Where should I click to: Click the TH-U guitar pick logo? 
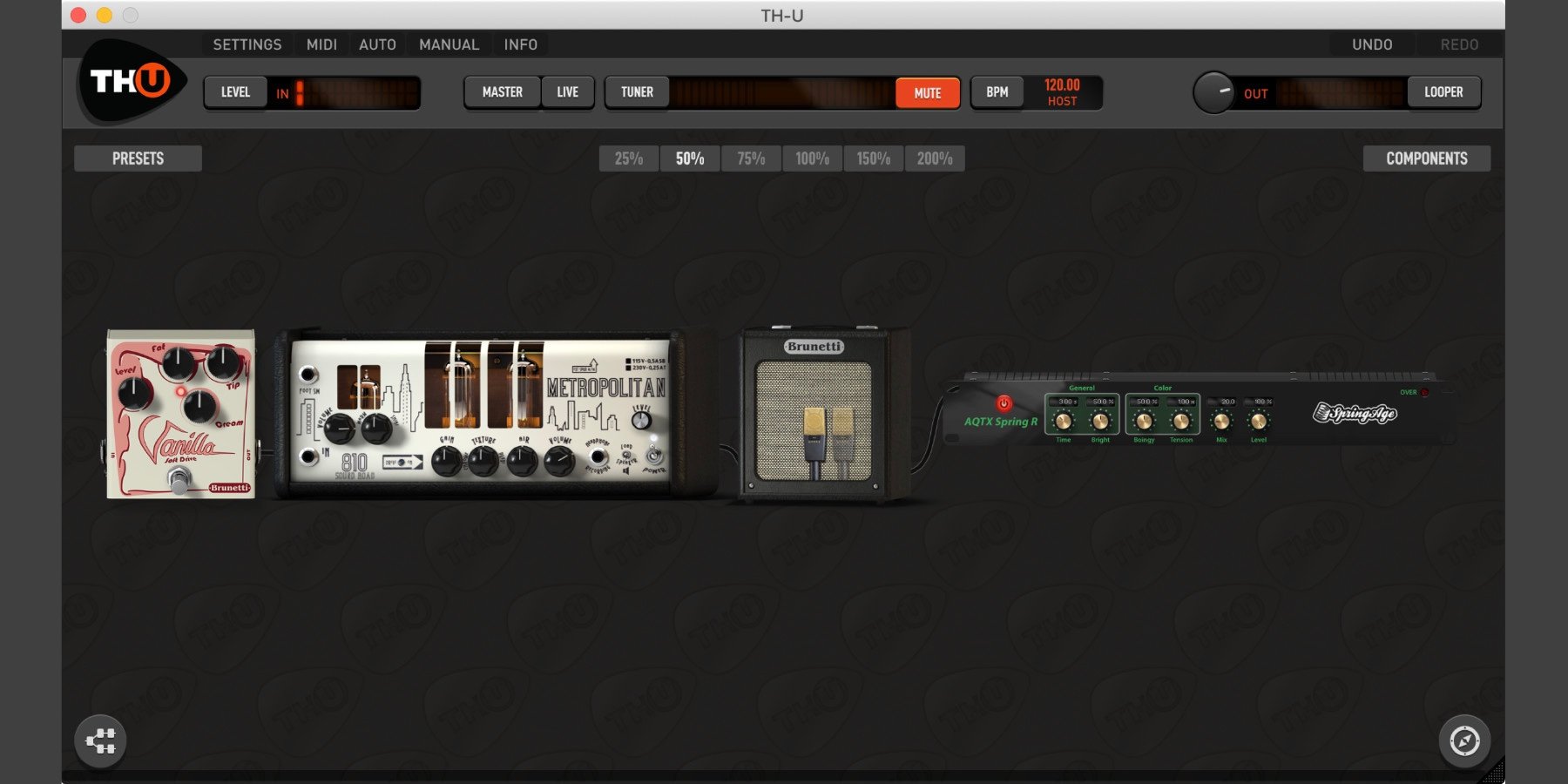pyautogui.click(x=131, y=82)
